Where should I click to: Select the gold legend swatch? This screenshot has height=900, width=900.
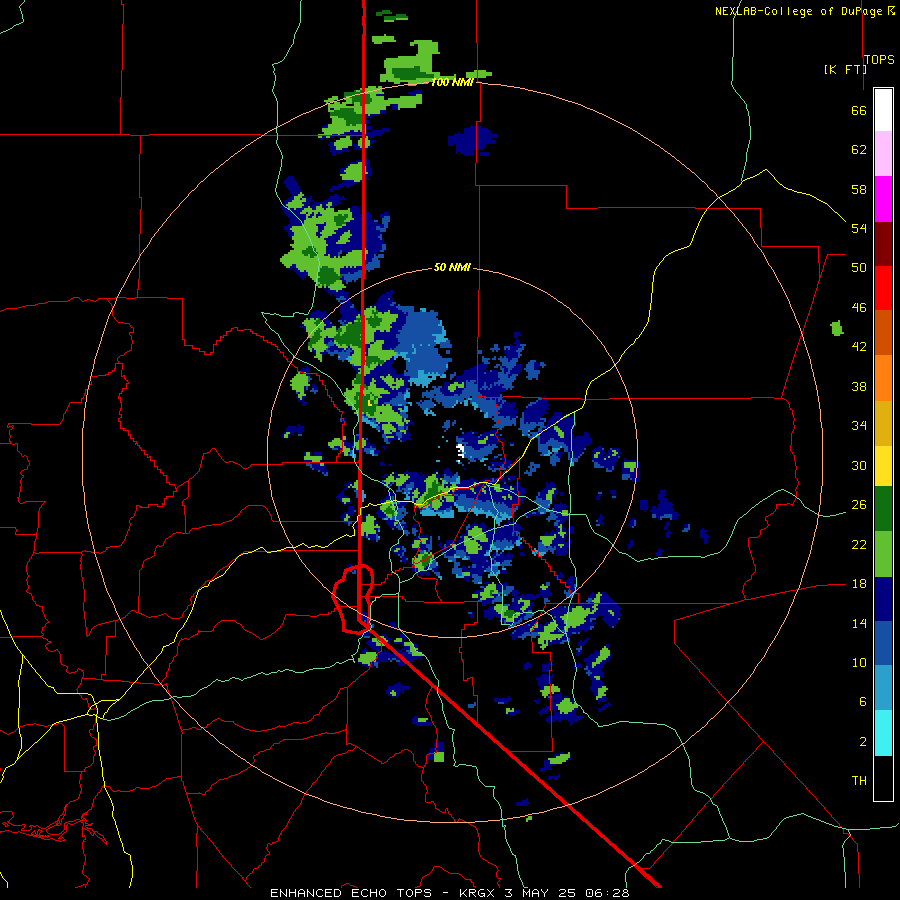tap(883, 423)
